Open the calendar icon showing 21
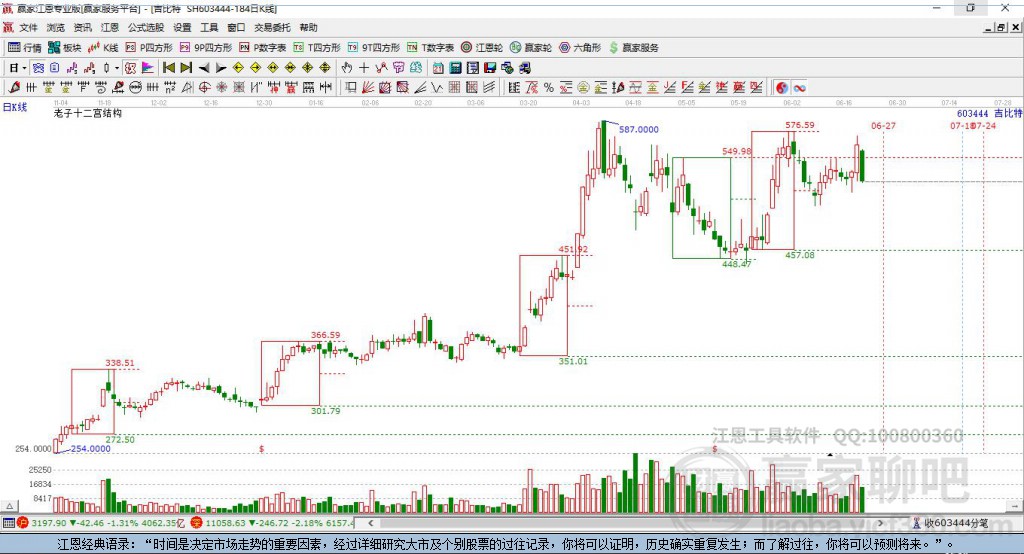Viewport: 1024px width, 554px height. pyautogui.click(x=438, y=68)
